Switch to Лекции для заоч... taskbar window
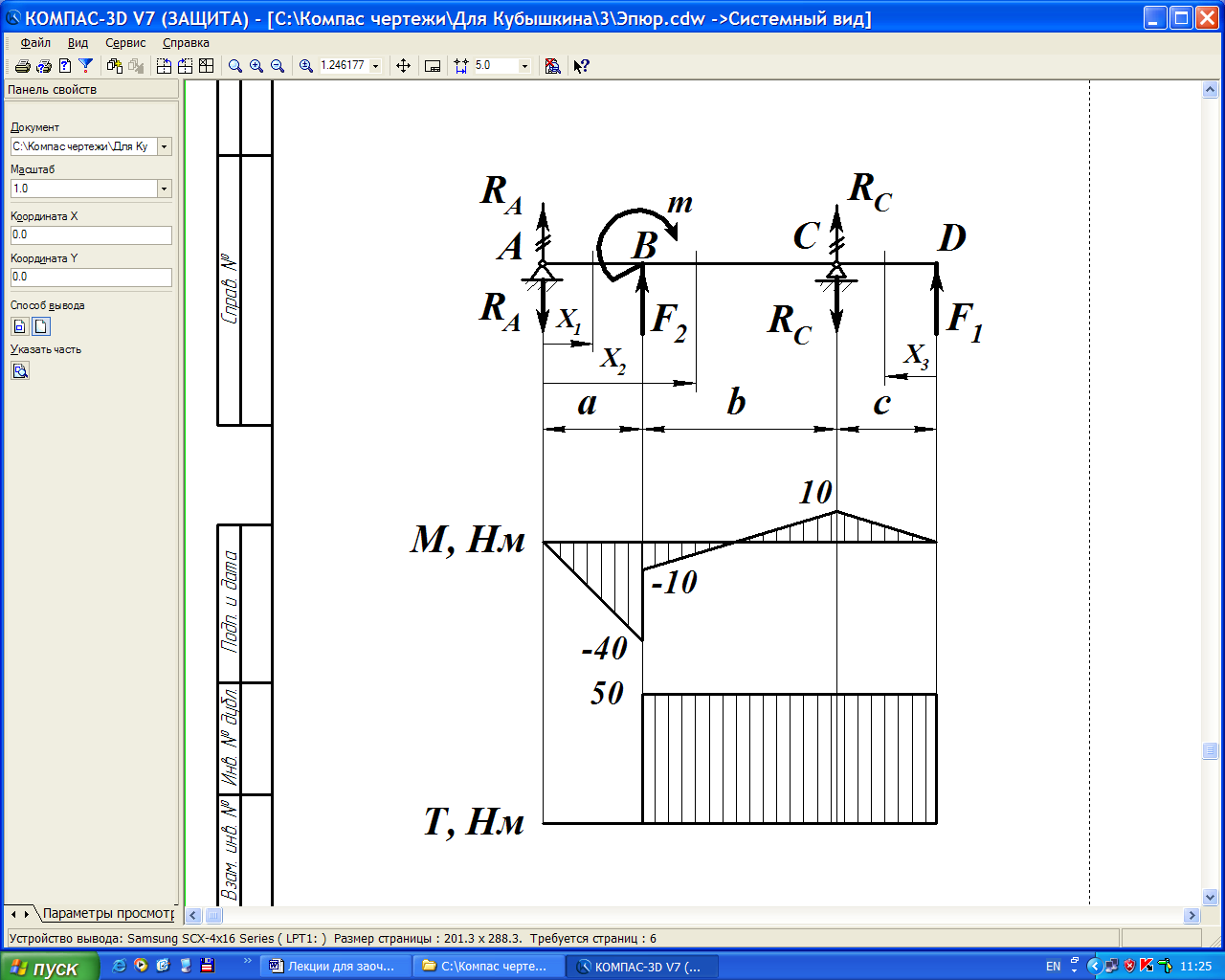1225x980 pixels. [337, 967]
